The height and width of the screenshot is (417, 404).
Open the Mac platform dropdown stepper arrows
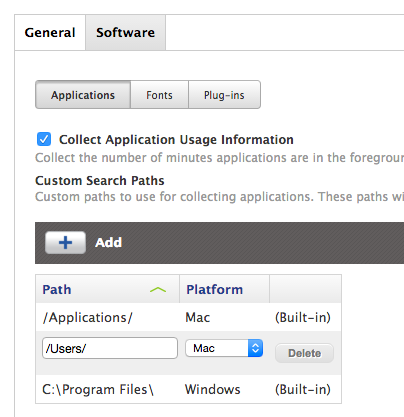click(x=255, y=348)
